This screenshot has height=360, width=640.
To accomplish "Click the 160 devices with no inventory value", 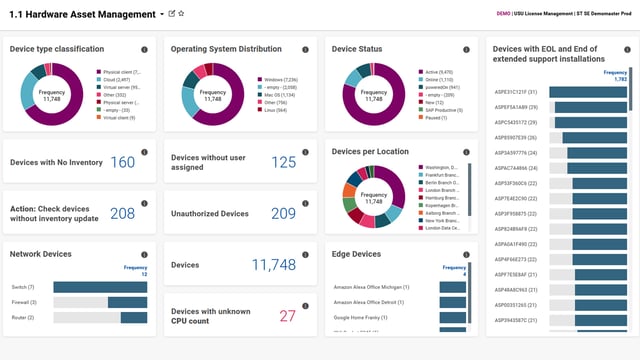I will (x=123, y=162).
